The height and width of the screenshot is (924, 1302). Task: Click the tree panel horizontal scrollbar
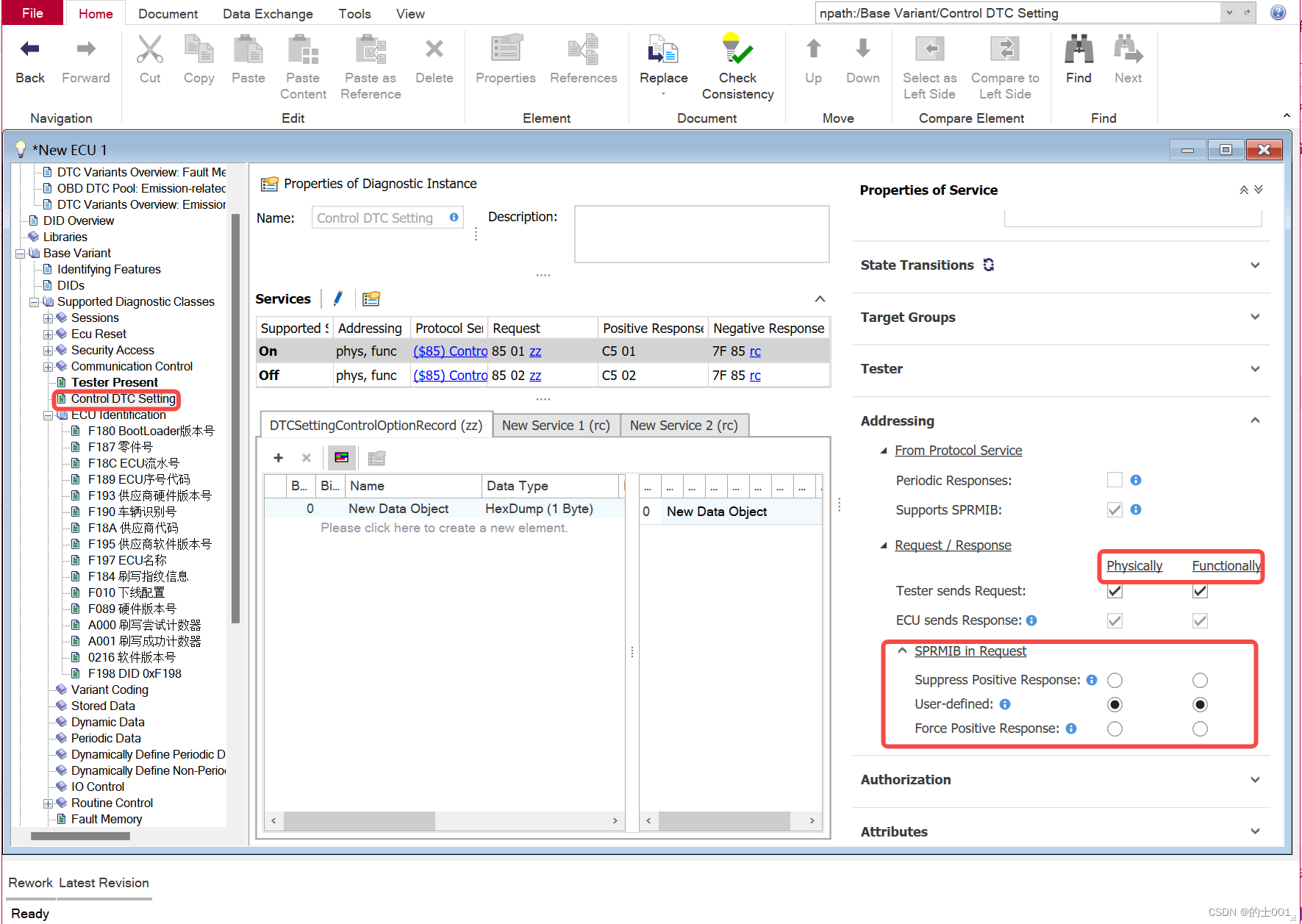coord(80,836)
